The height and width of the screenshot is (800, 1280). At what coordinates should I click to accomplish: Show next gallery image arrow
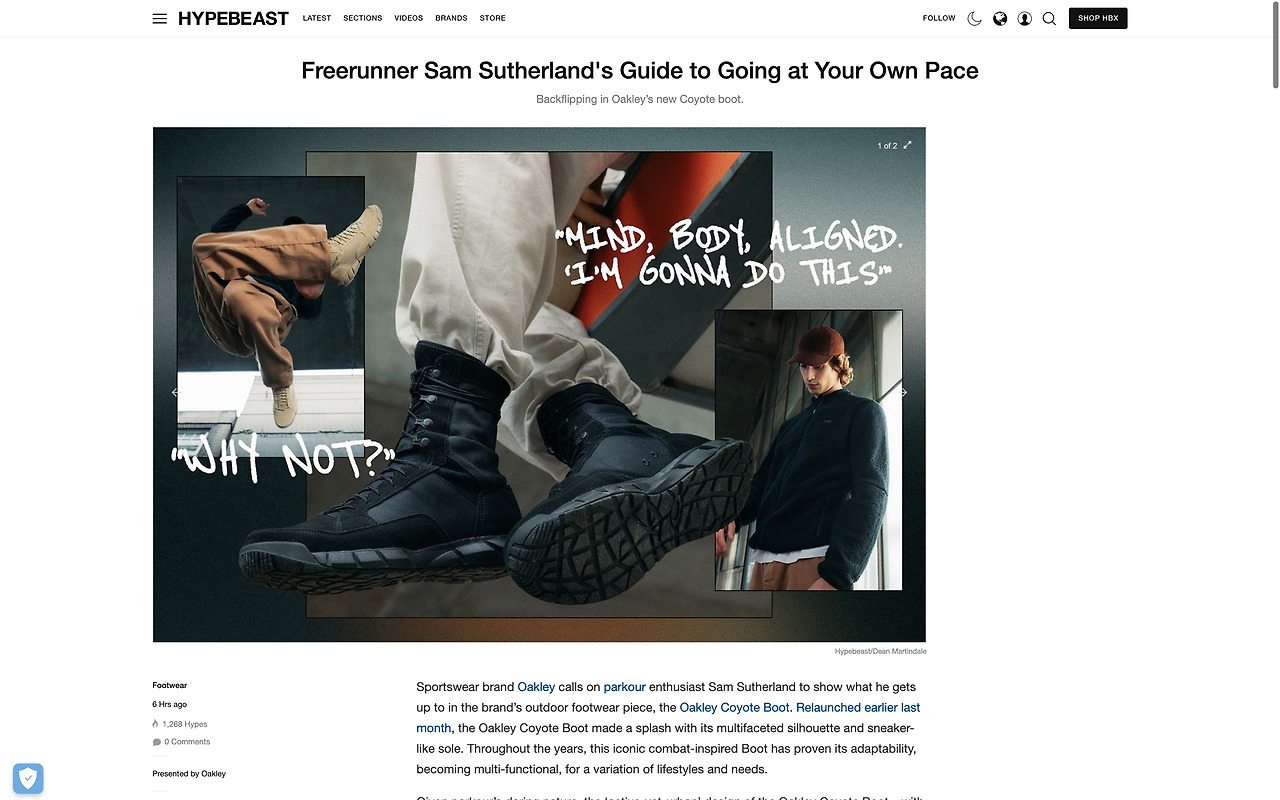(904, 392)
